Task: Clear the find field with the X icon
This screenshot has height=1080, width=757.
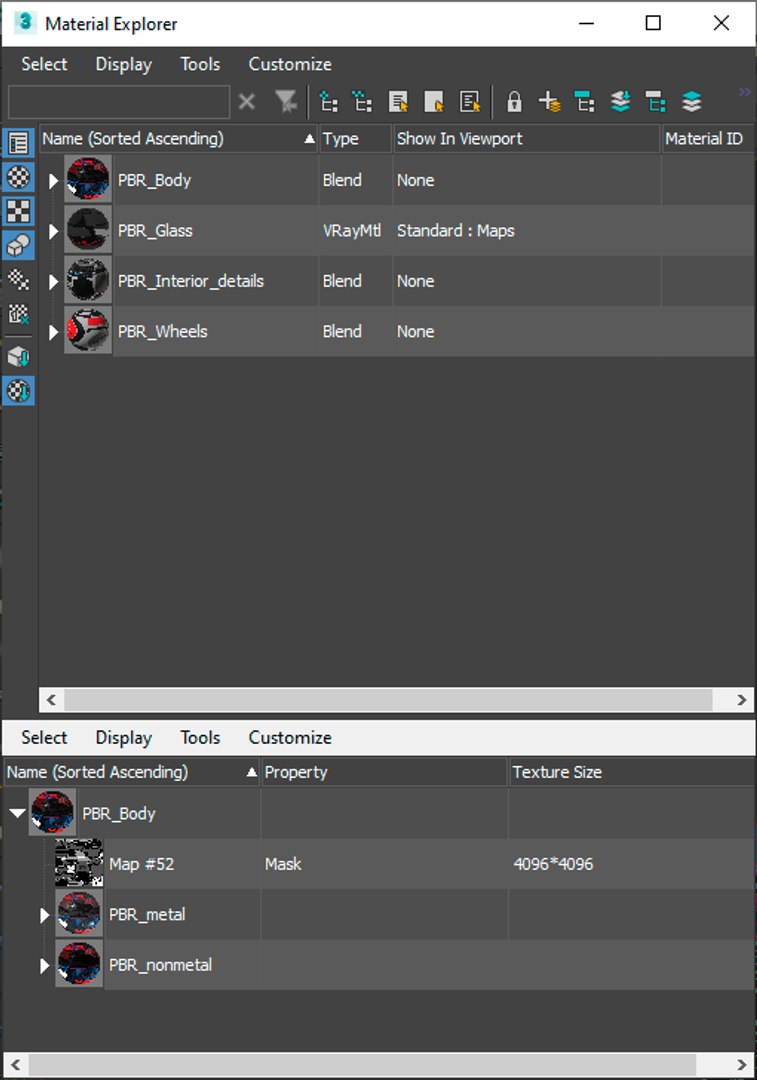Action: click(247, 102)
